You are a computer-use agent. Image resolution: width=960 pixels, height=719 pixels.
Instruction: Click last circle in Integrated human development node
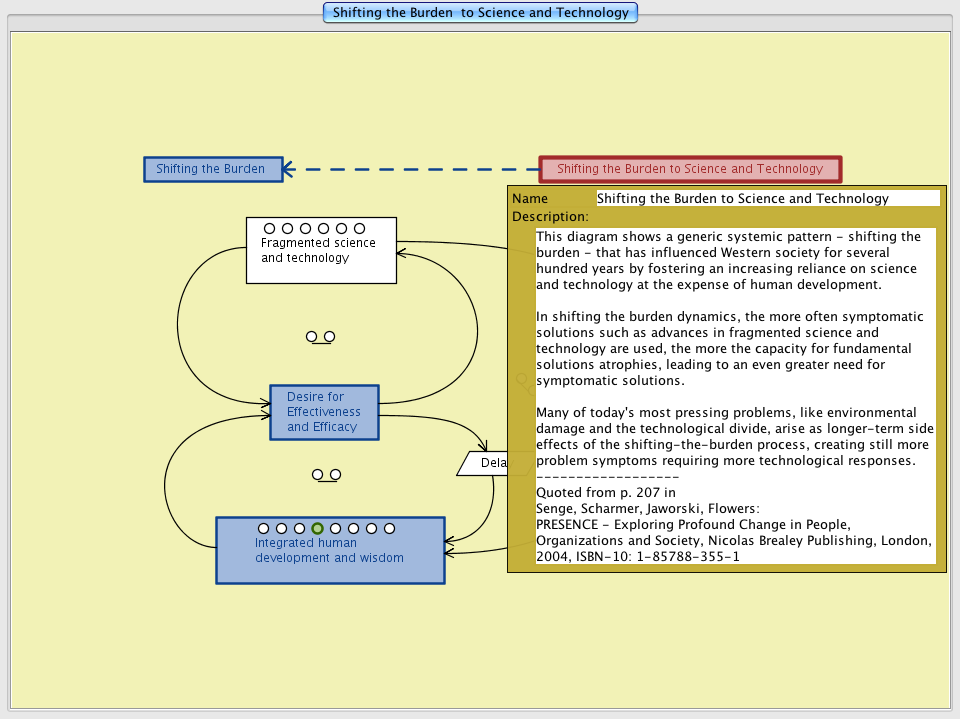390,528
